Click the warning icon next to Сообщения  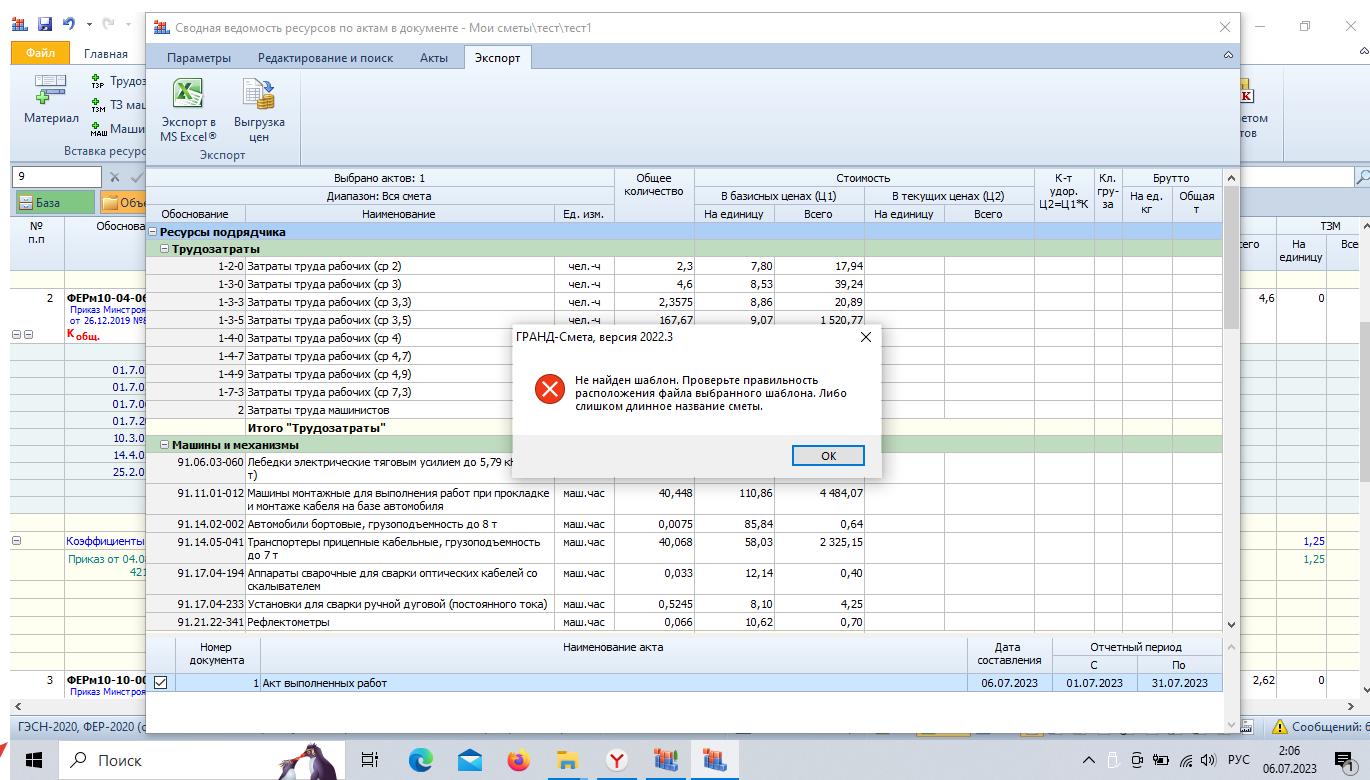tap(1278, 727)
